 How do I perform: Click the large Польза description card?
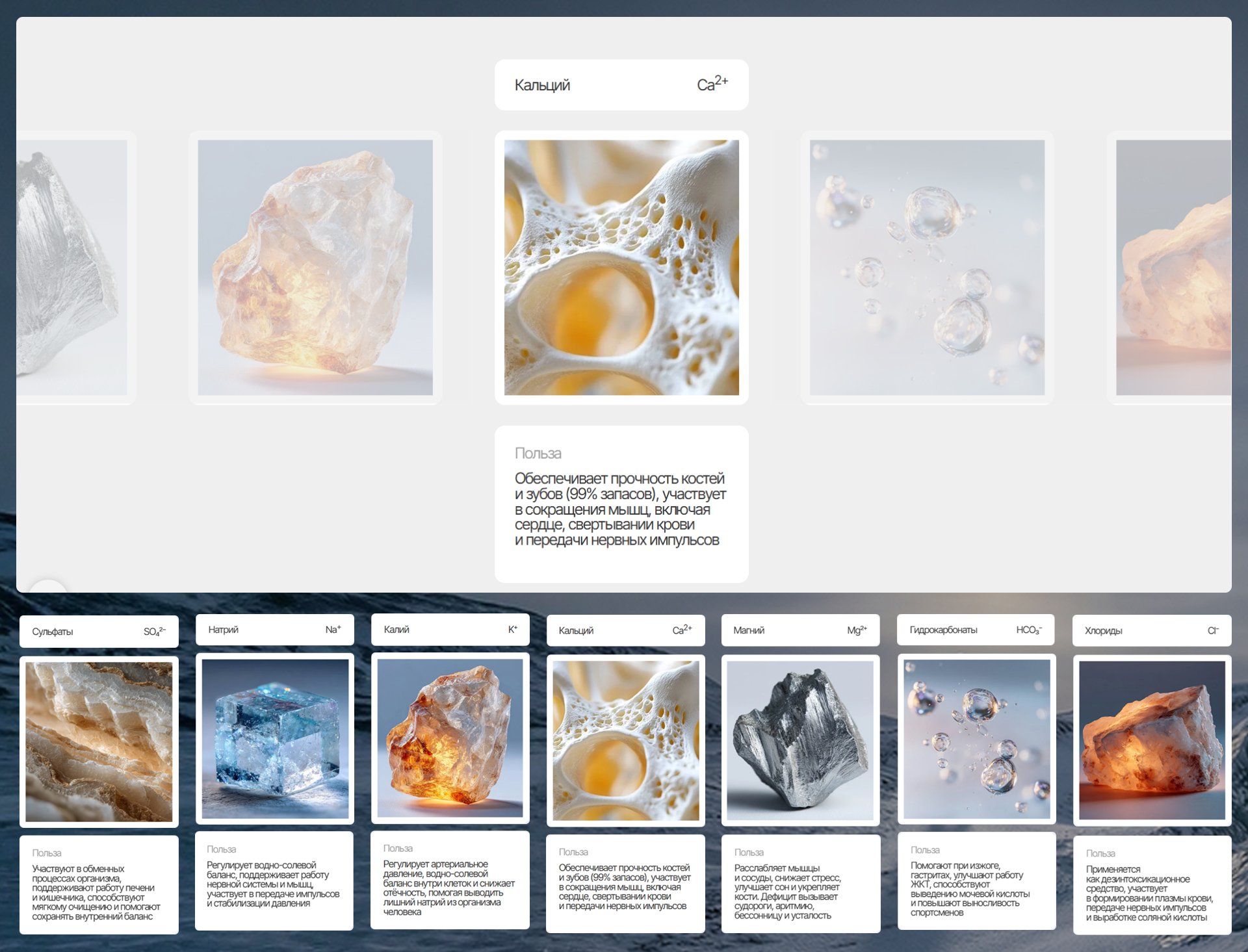pos(621,504)
